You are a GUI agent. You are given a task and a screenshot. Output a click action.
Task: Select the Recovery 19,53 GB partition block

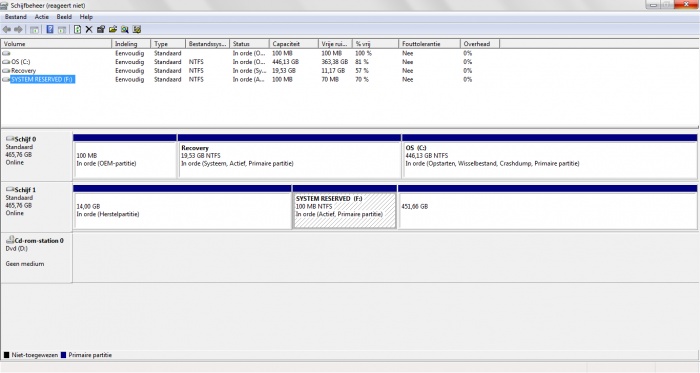tap(289, 156)
